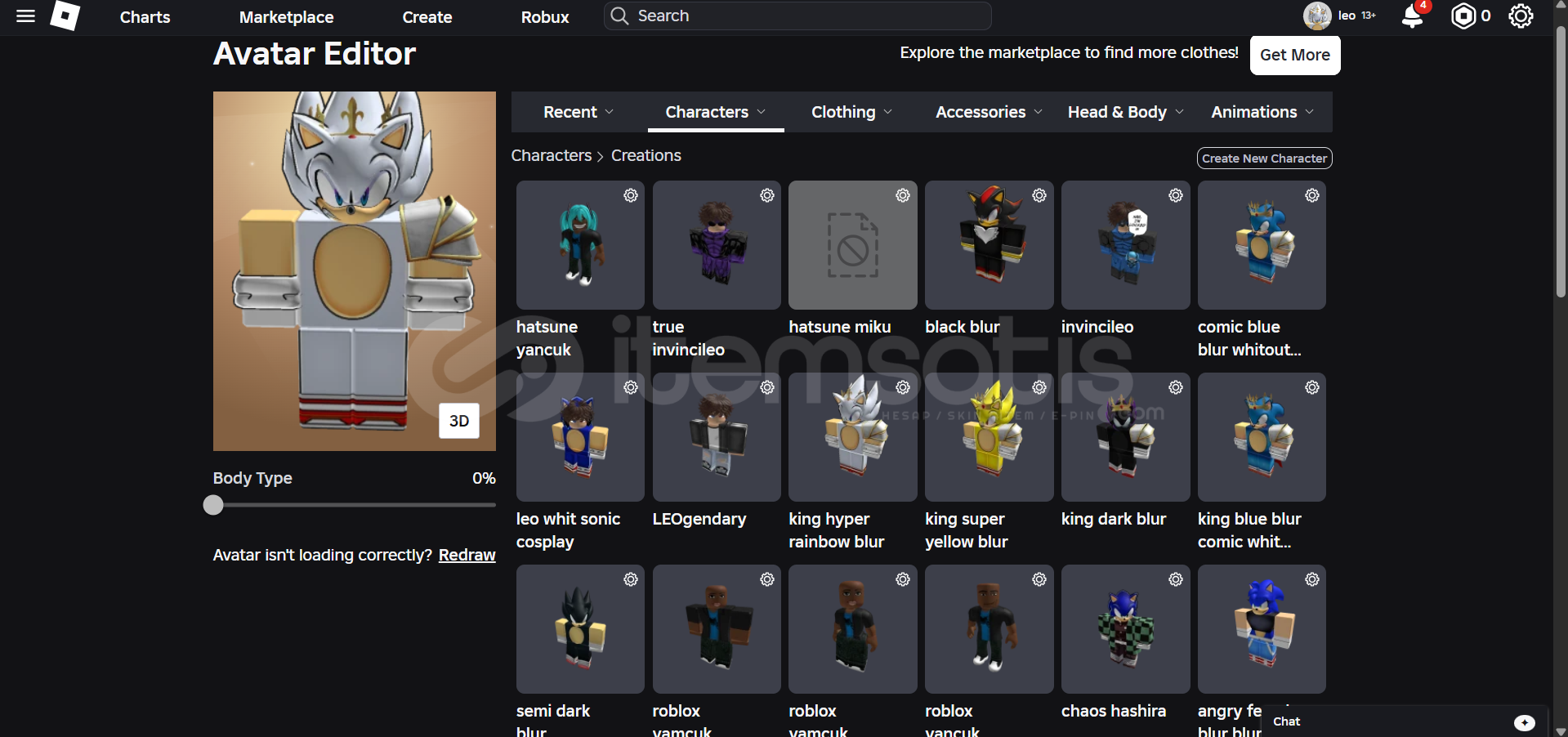Expand the Animations dropdown

(x=1262, y=112)
